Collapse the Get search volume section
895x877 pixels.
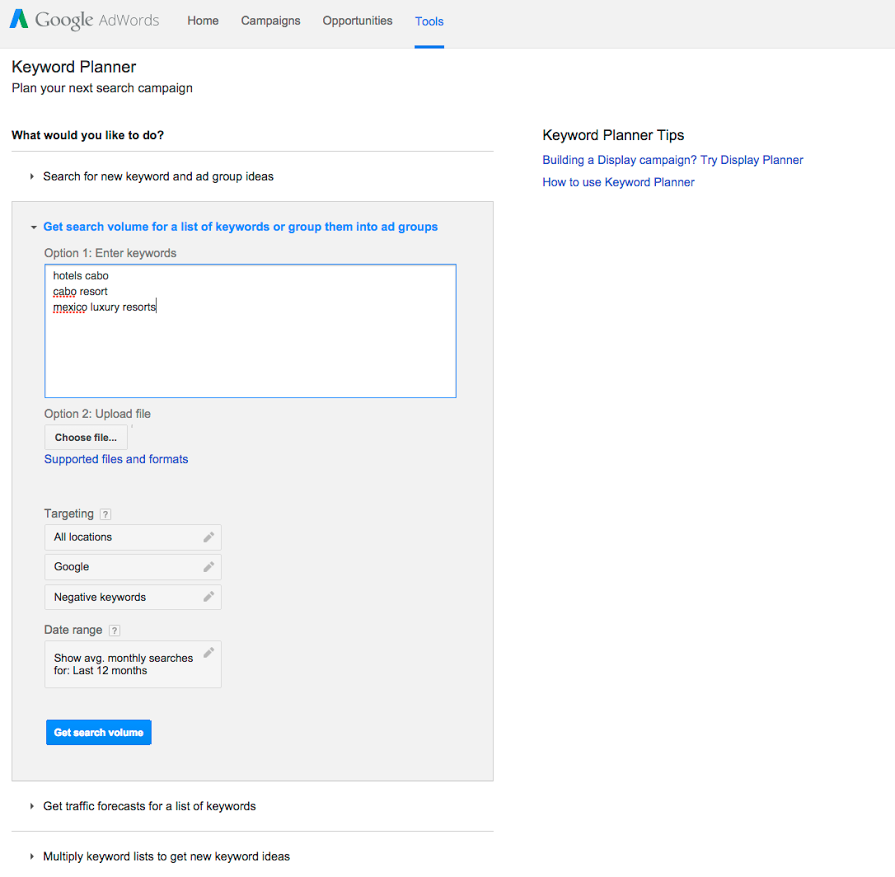240,227
